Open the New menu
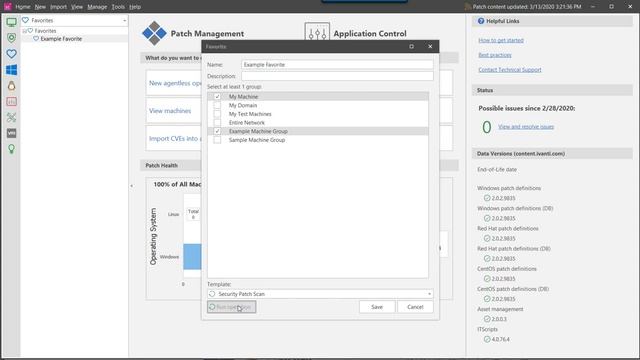This screenshot has height=360, width=640. 40,7
